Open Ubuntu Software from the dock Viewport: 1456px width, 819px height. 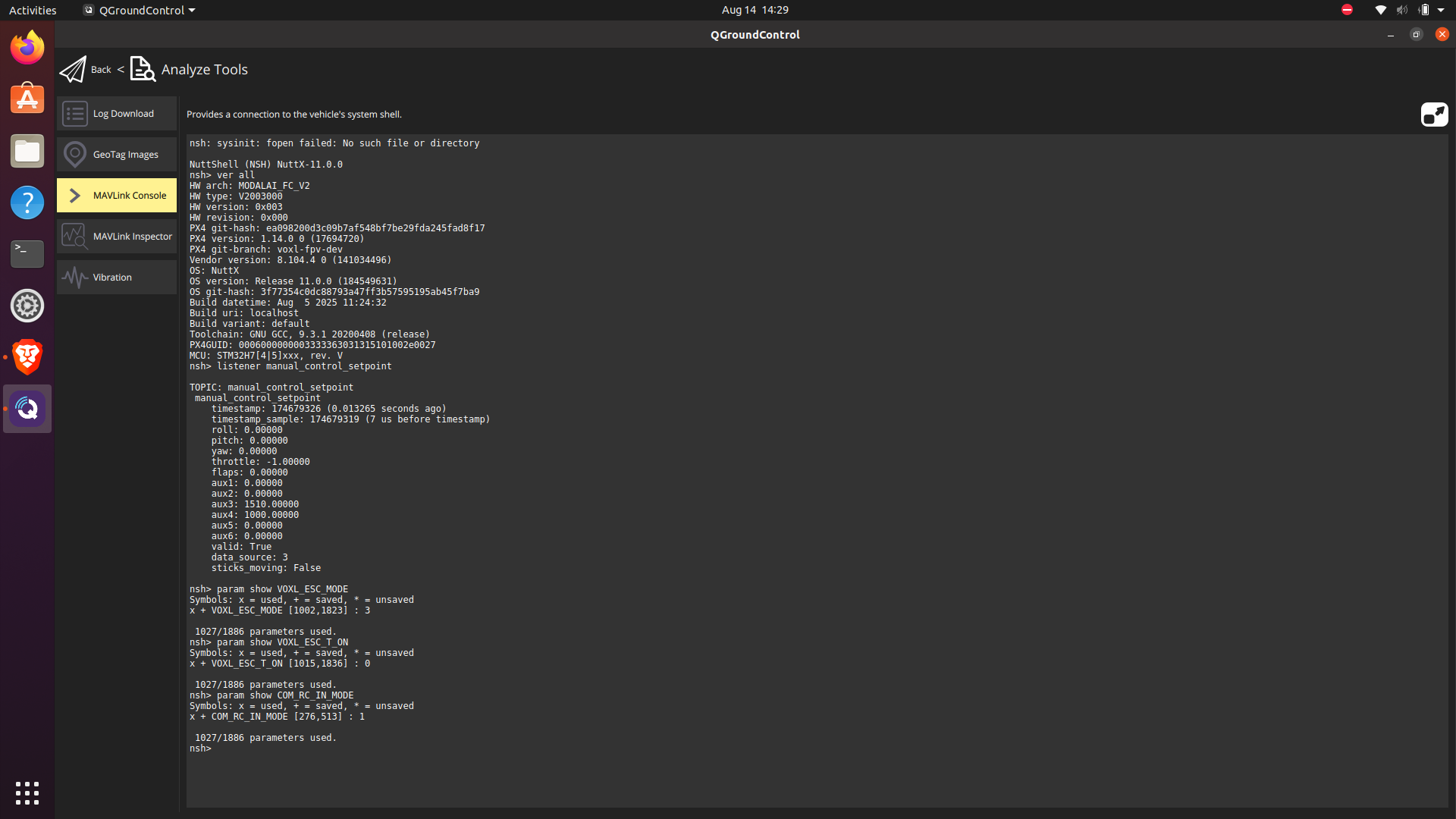click(27, 99)
